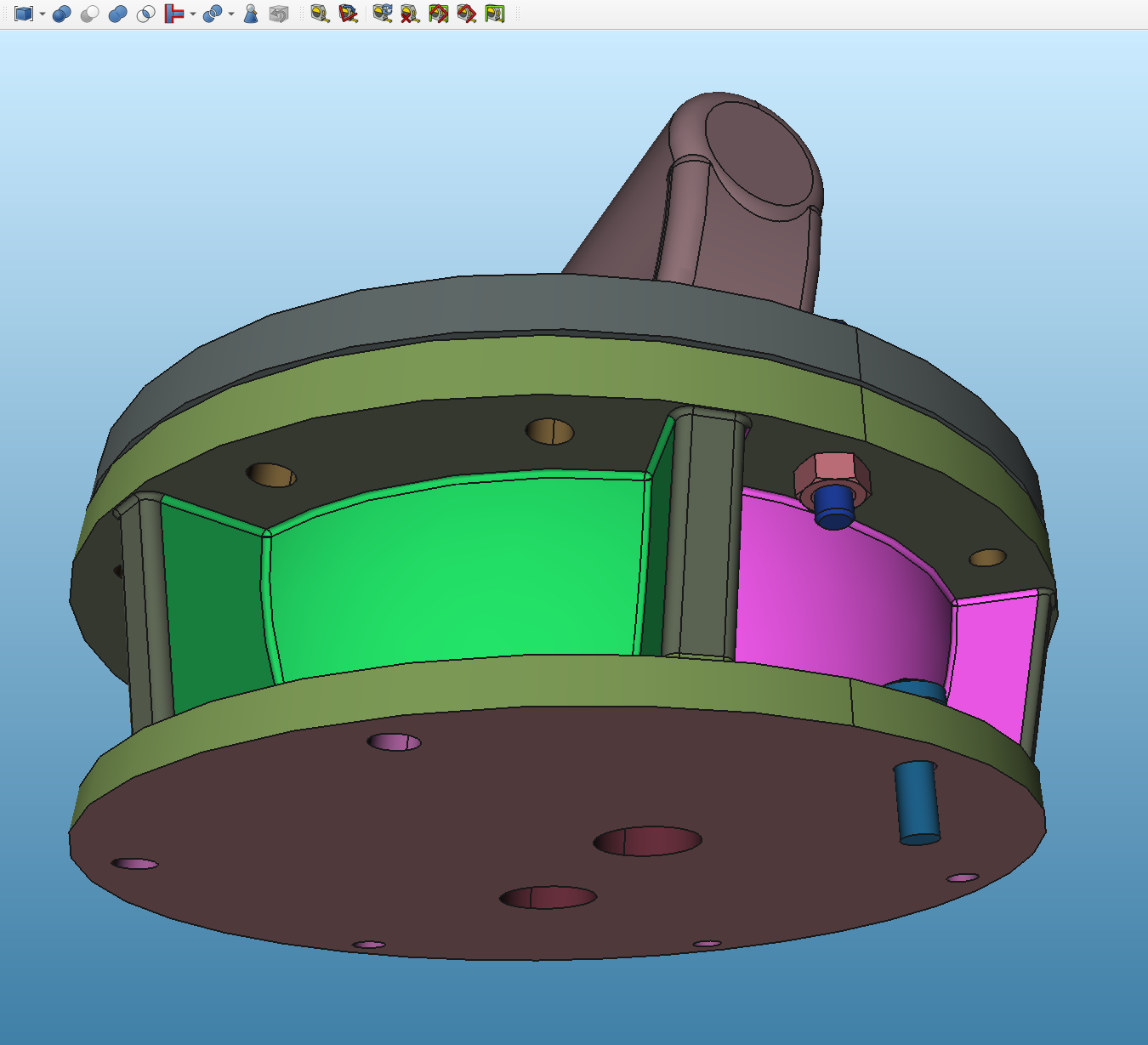Clear all measurements with red X icon
The height and width of the screenshot is (1045, 1148).
[411, 14]
